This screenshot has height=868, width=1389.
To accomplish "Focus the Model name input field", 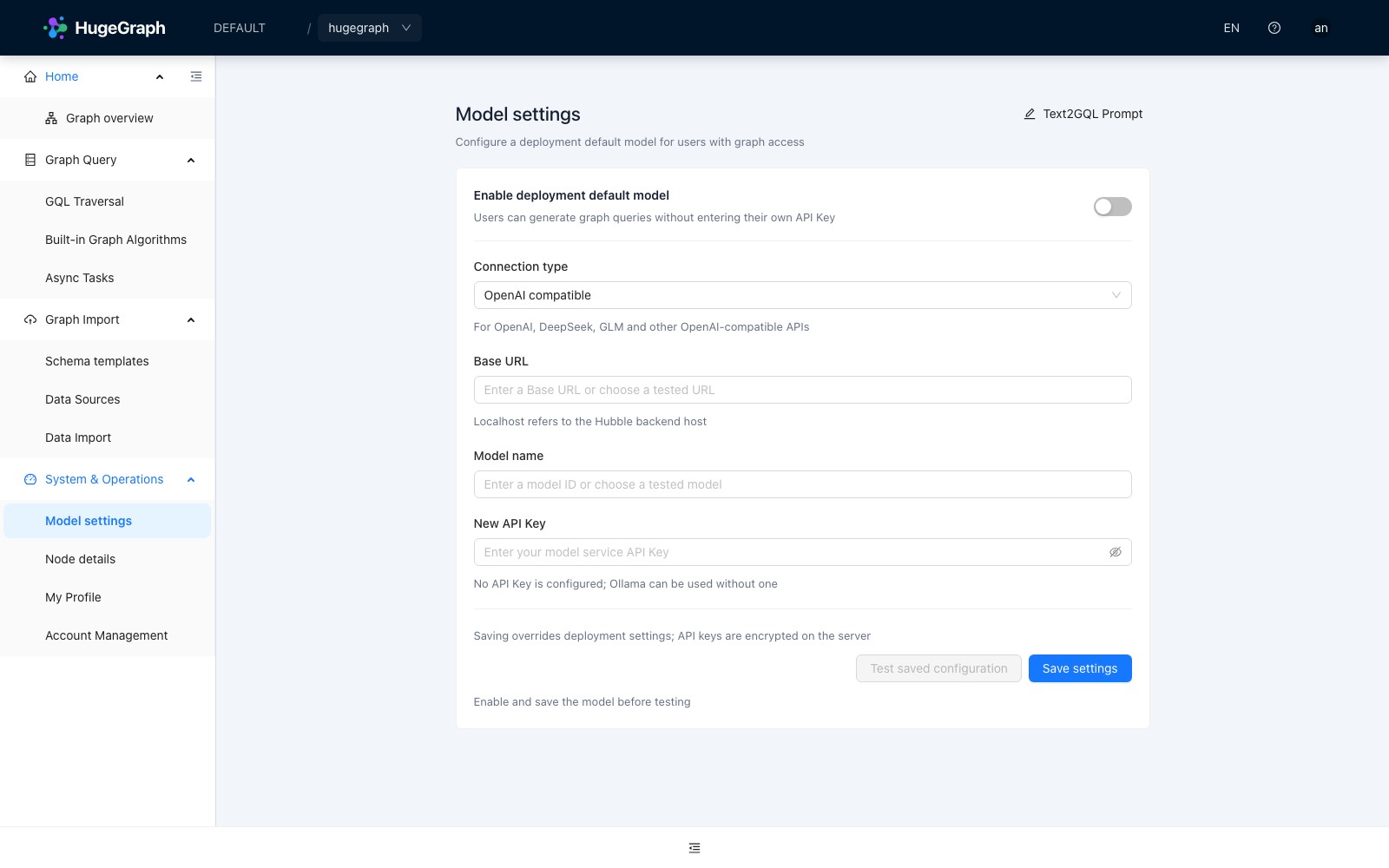I will [x=802, y=484].
